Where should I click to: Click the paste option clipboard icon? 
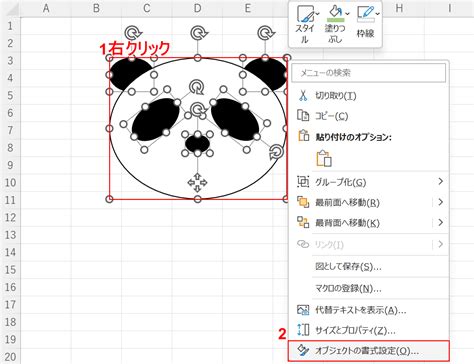click(324, 158)
